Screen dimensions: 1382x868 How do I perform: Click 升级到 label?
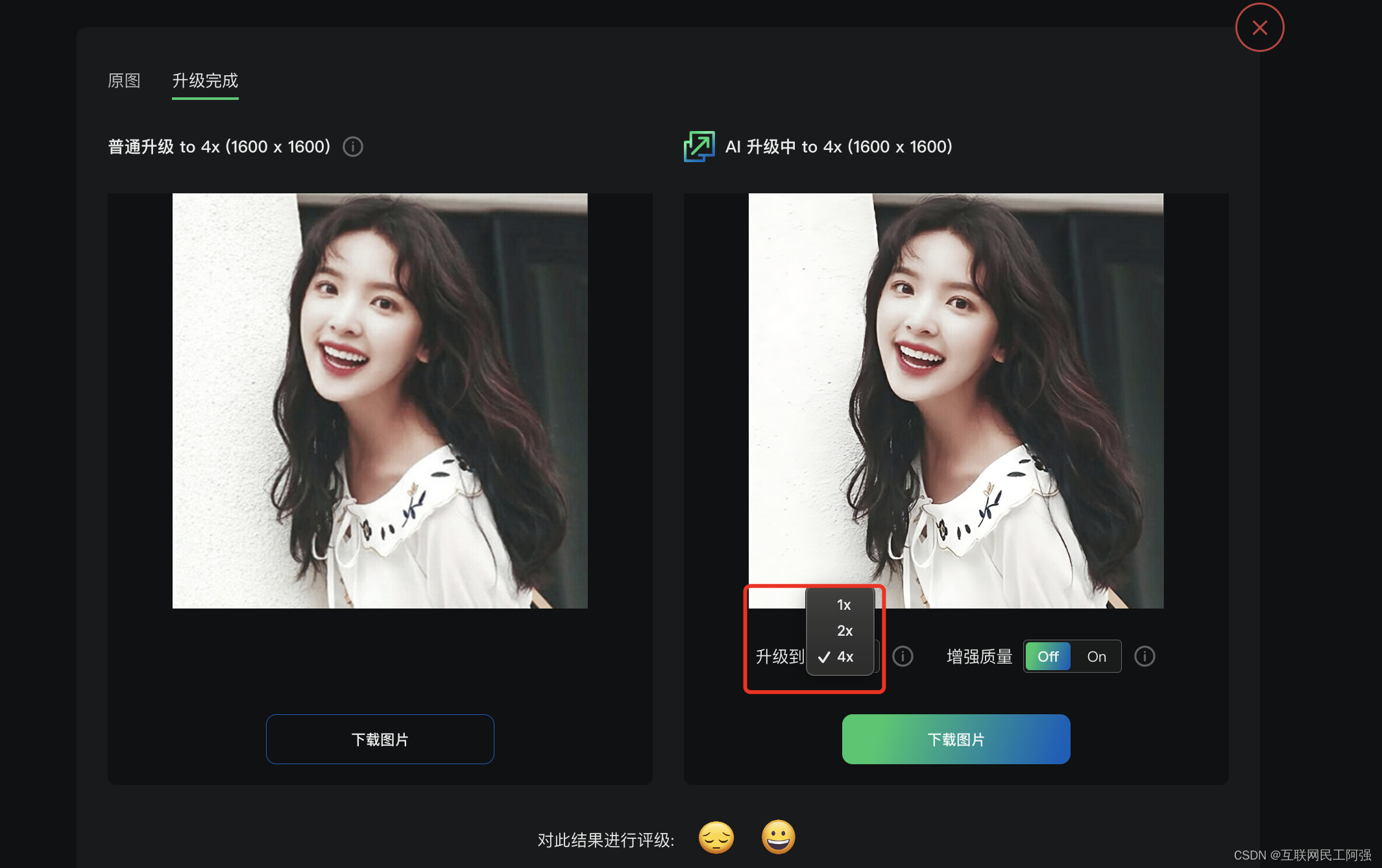point(780,657)
